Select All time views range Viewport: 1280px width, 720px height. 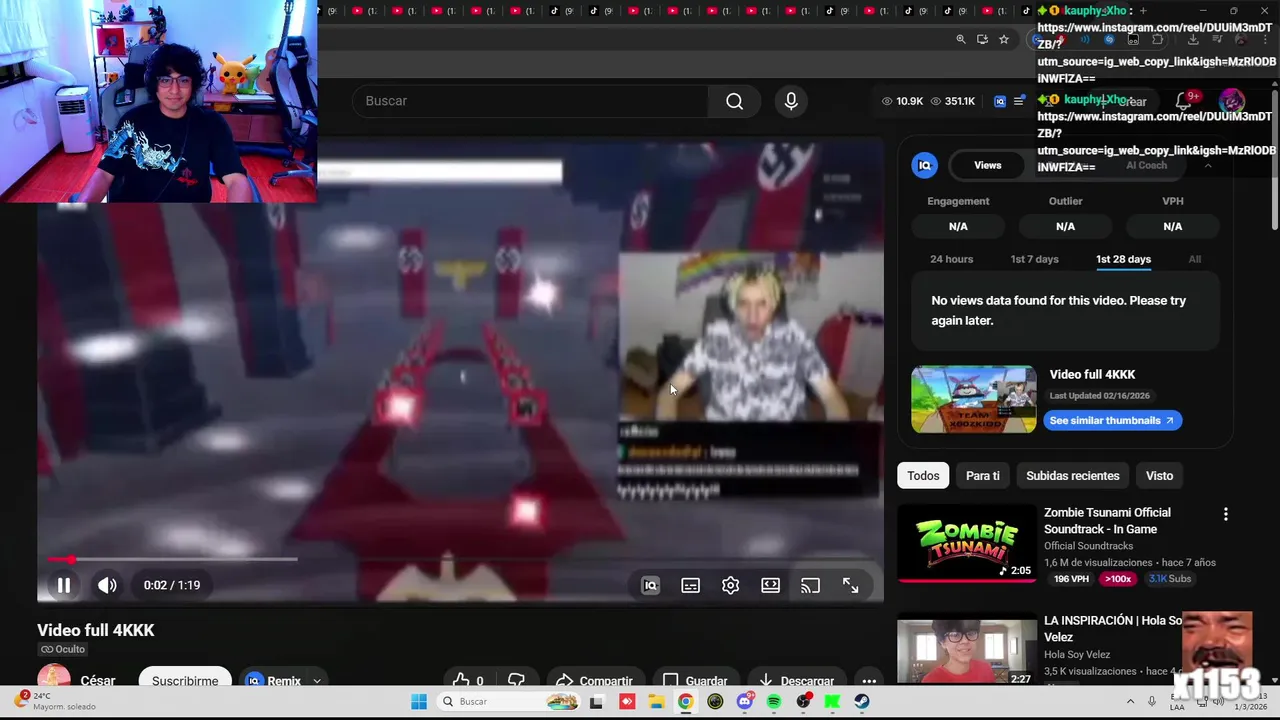click(1194, 259)
